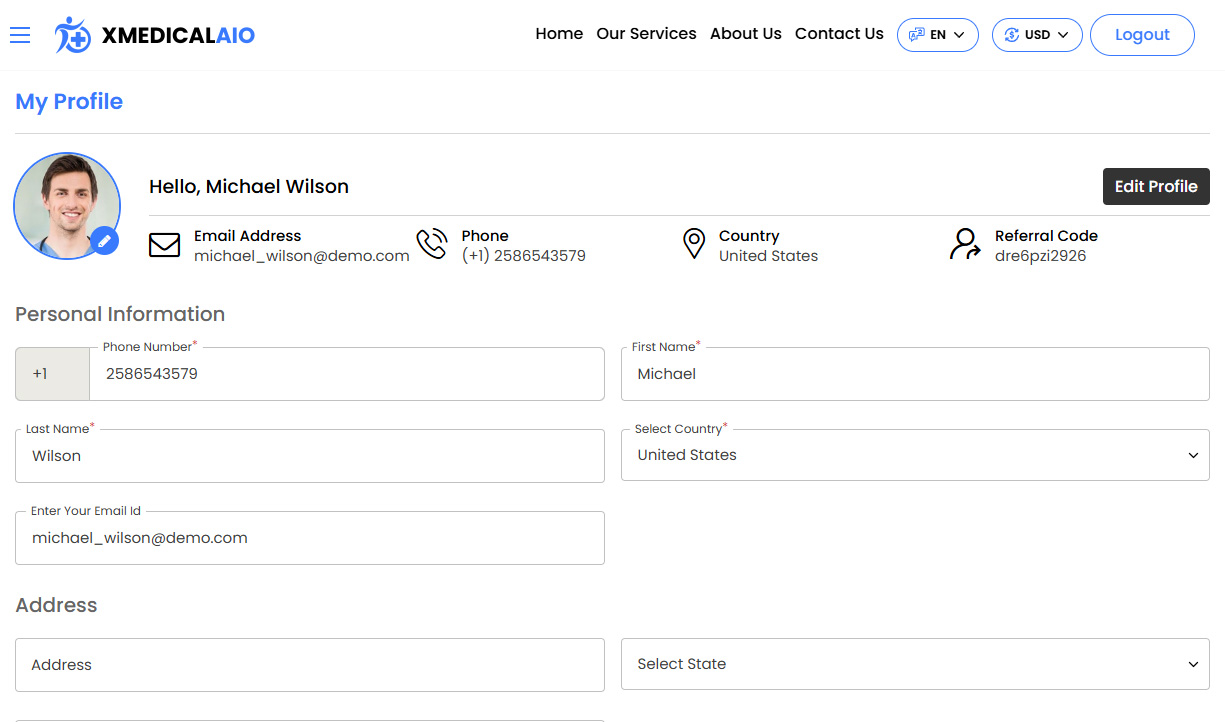Click the pencil icon on profile picture
The height and width of the screenshot is (722, 1225).
[x=104, y=241]
